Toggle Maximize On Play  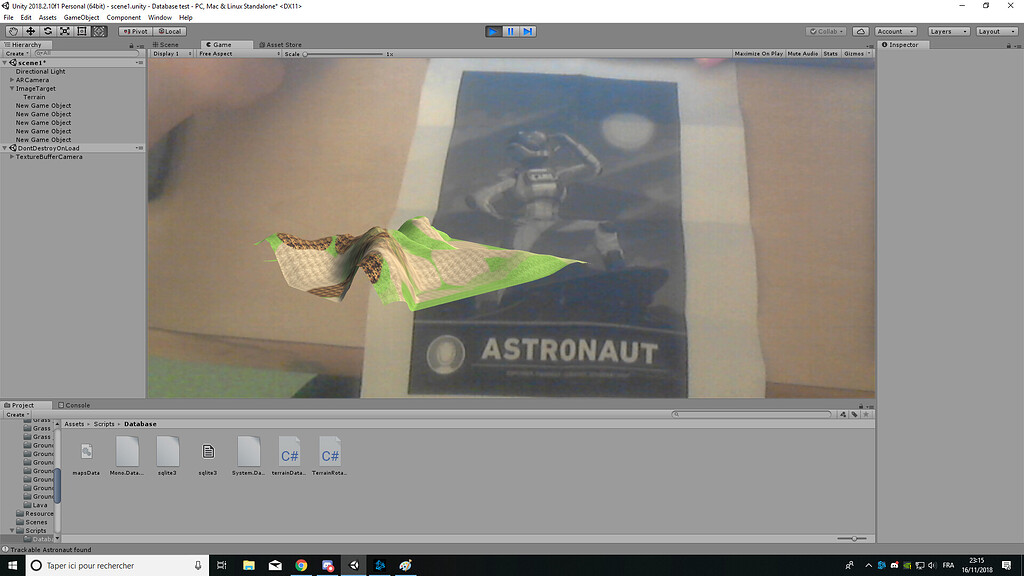pos(758,54)
